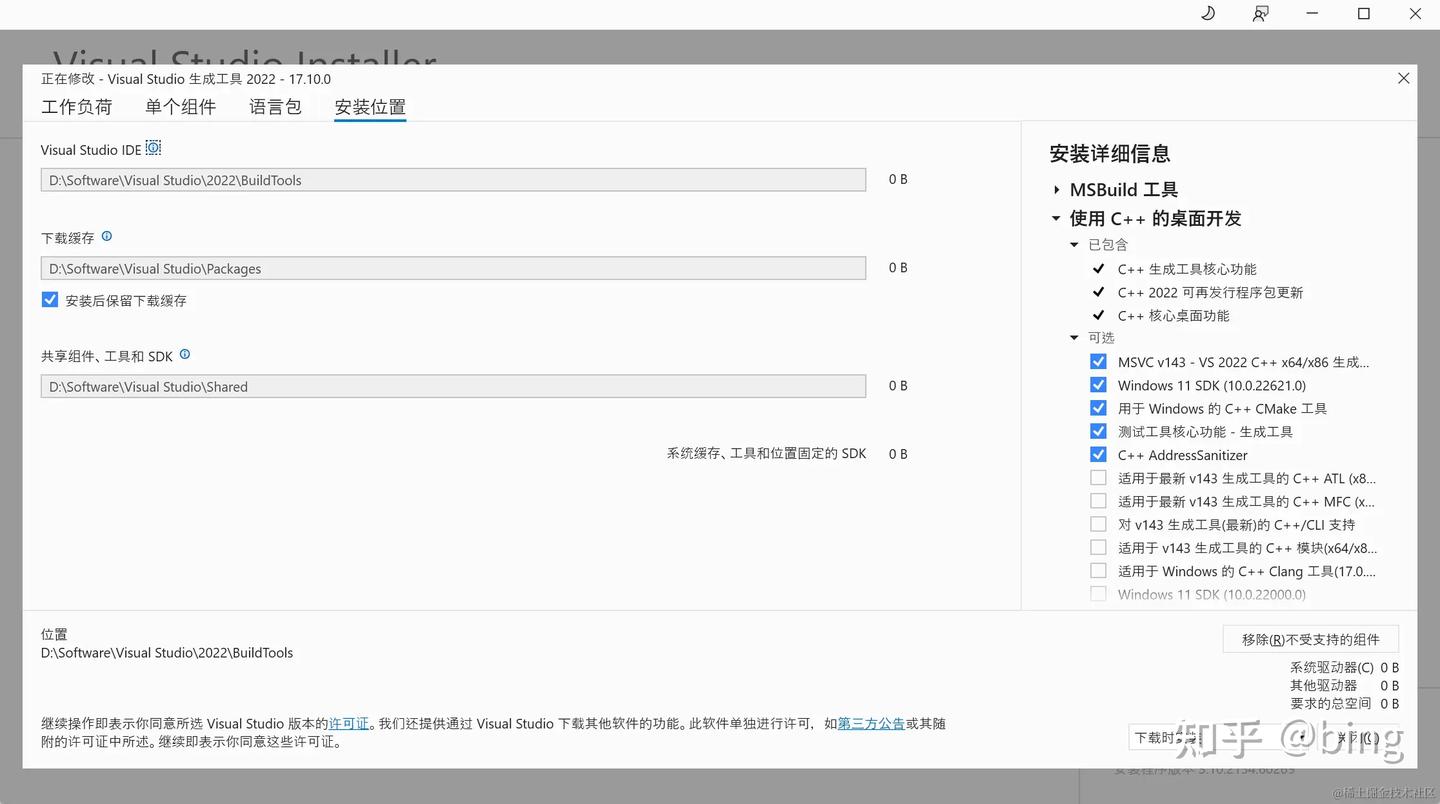Check the C++ MFC for v143 option
The height and width of the screenshot is (804, 1440).
(x=1098, y=501)
